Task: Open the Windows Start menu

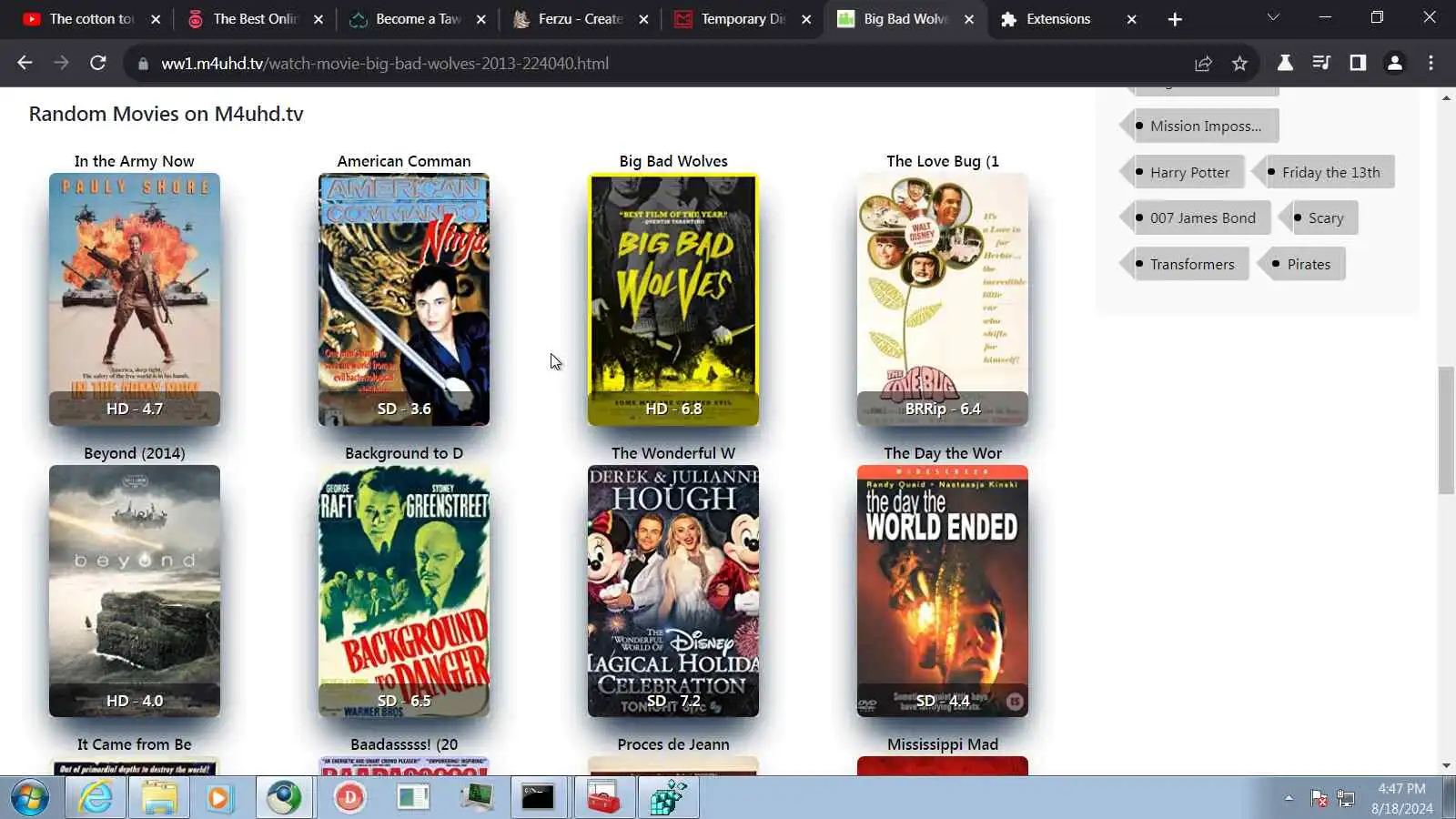Action: click(x=30, y=798)
